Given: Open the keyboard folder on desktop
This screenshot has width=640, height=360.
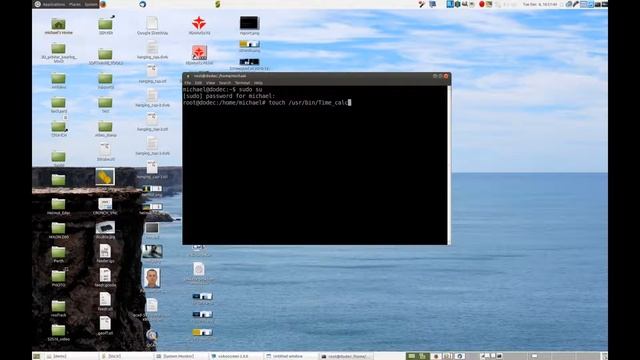Looking at the screenshot, I should 58,104.
